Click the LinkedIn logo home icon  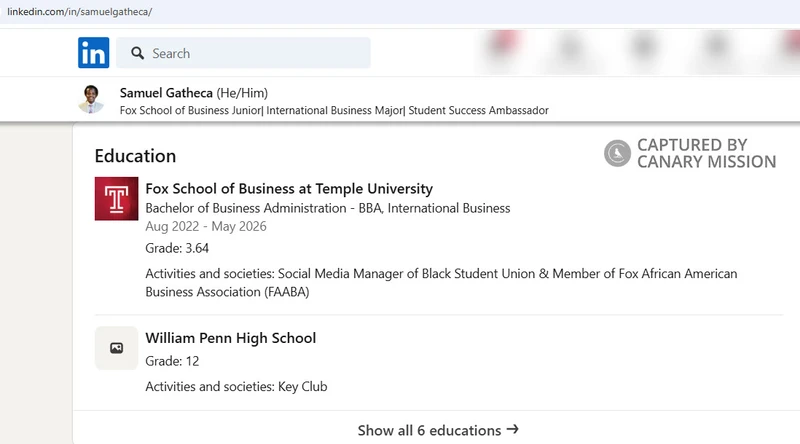click(x=93, y=53)
